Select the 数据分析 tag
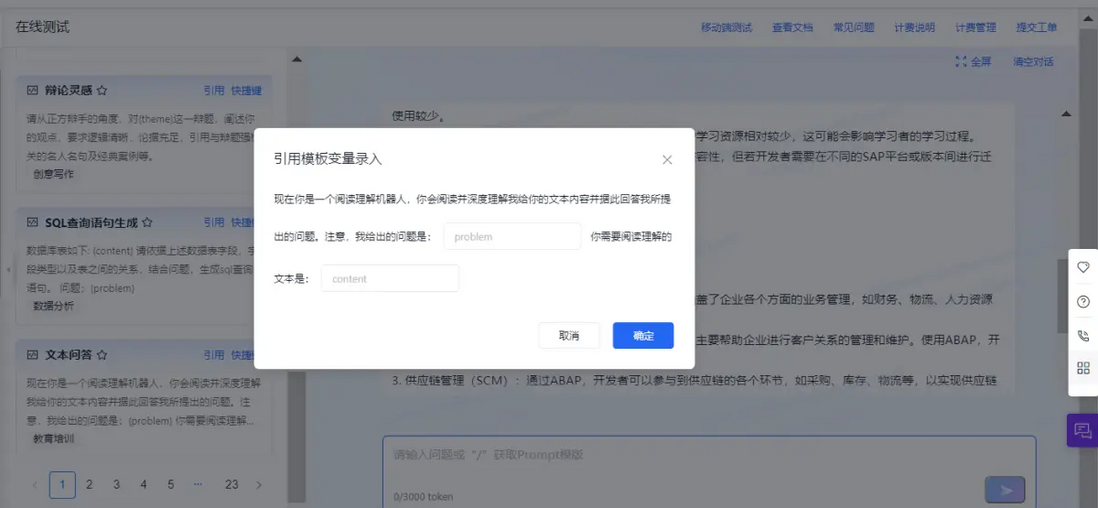The height and width of the screenshot is (508, 1098). pyautogui.click(x=53, y=306)
